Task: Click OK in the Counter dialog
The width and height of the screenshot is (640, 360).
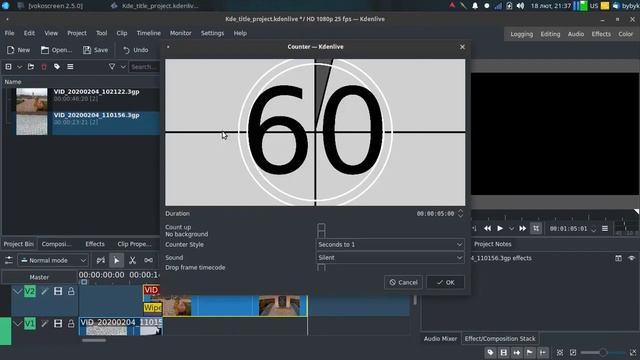Action: tap(446, 282)
